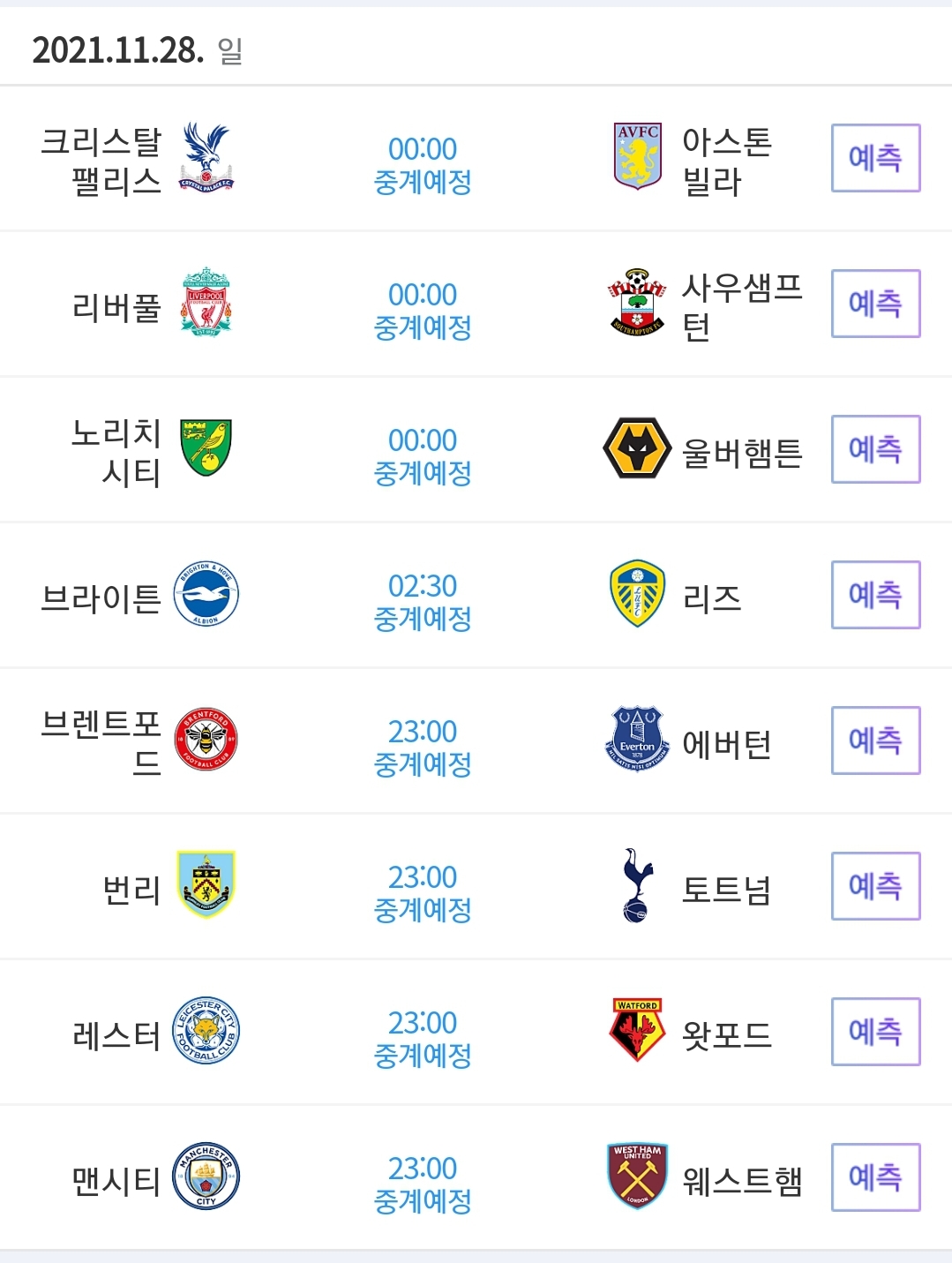Click the Brighton seagull crest
Viewport: 952px width, 1263px height.
[x=206, y=594]
